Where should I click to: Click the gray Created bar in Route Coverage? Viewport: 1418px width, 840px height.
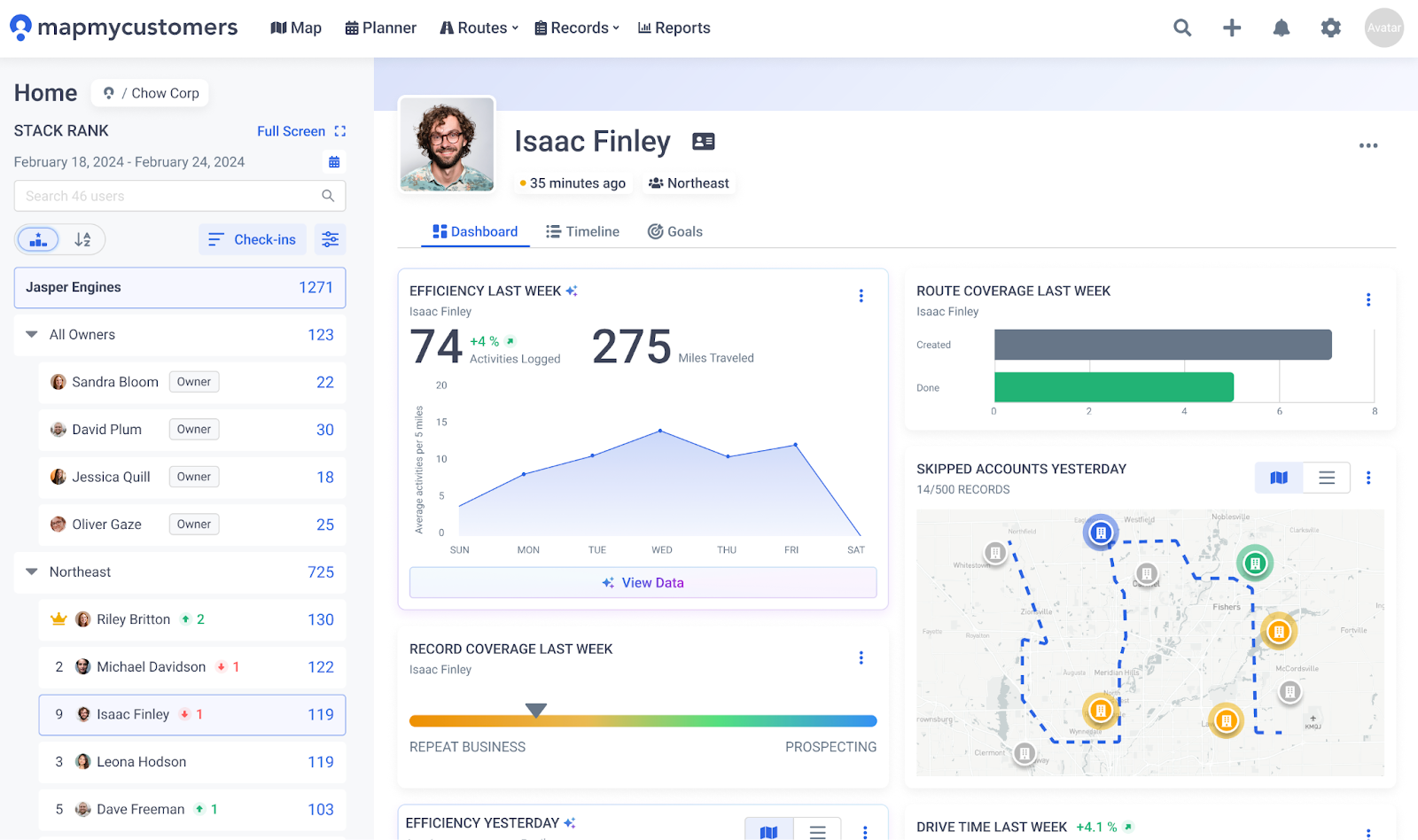coord(1163,345)
